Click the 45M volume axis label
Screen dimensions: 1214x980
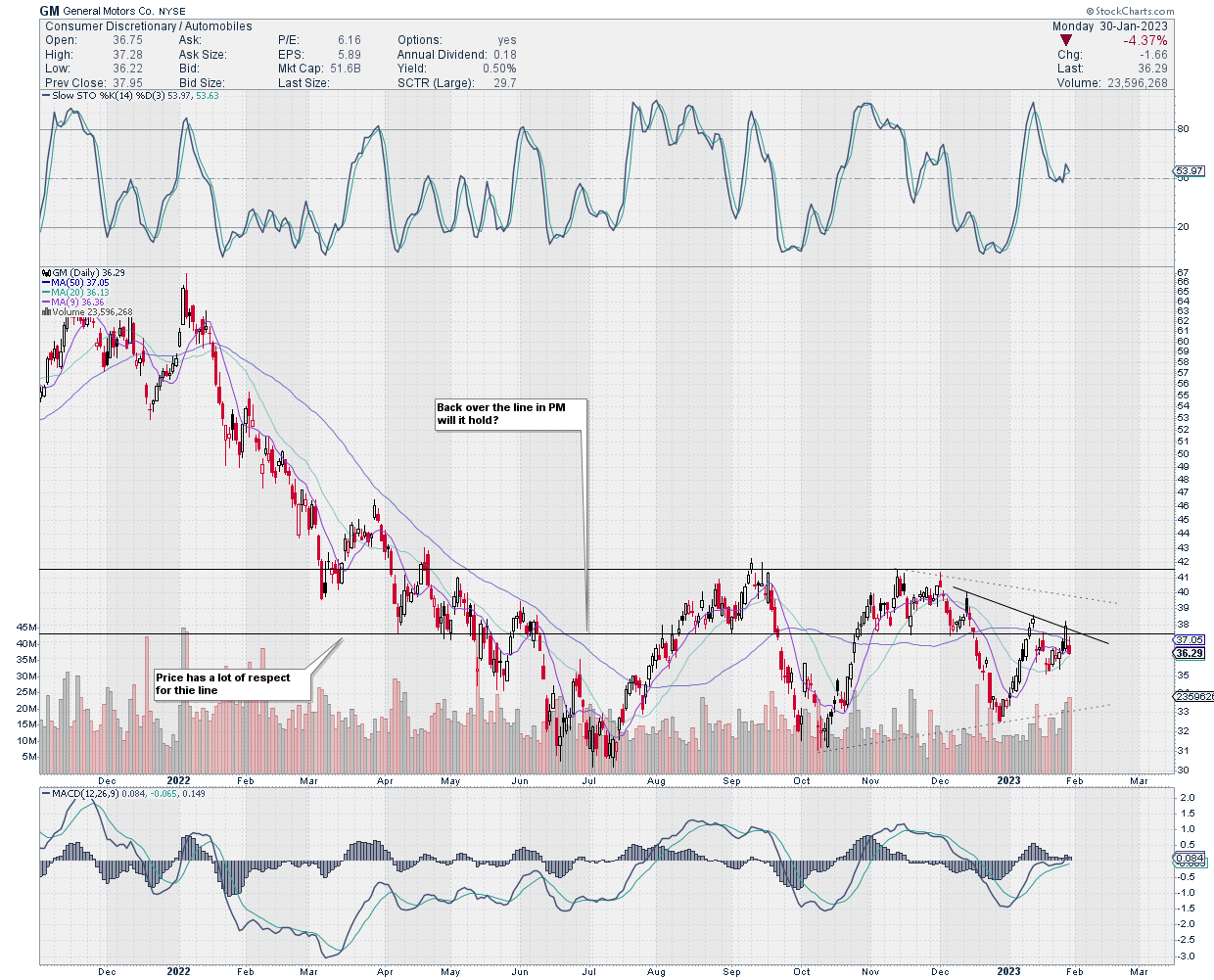[27, 628]
